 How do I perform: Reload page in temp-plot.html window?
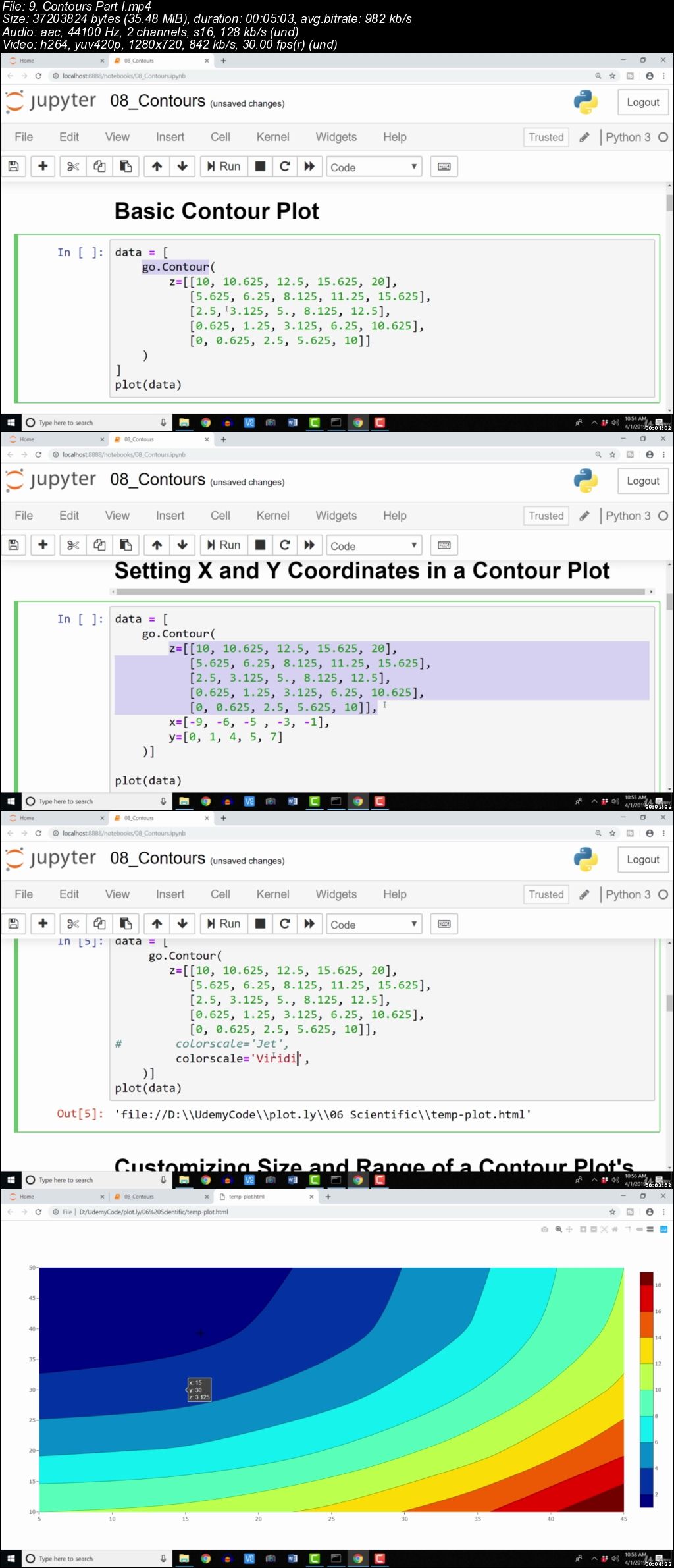click(x=38, y=1212)
